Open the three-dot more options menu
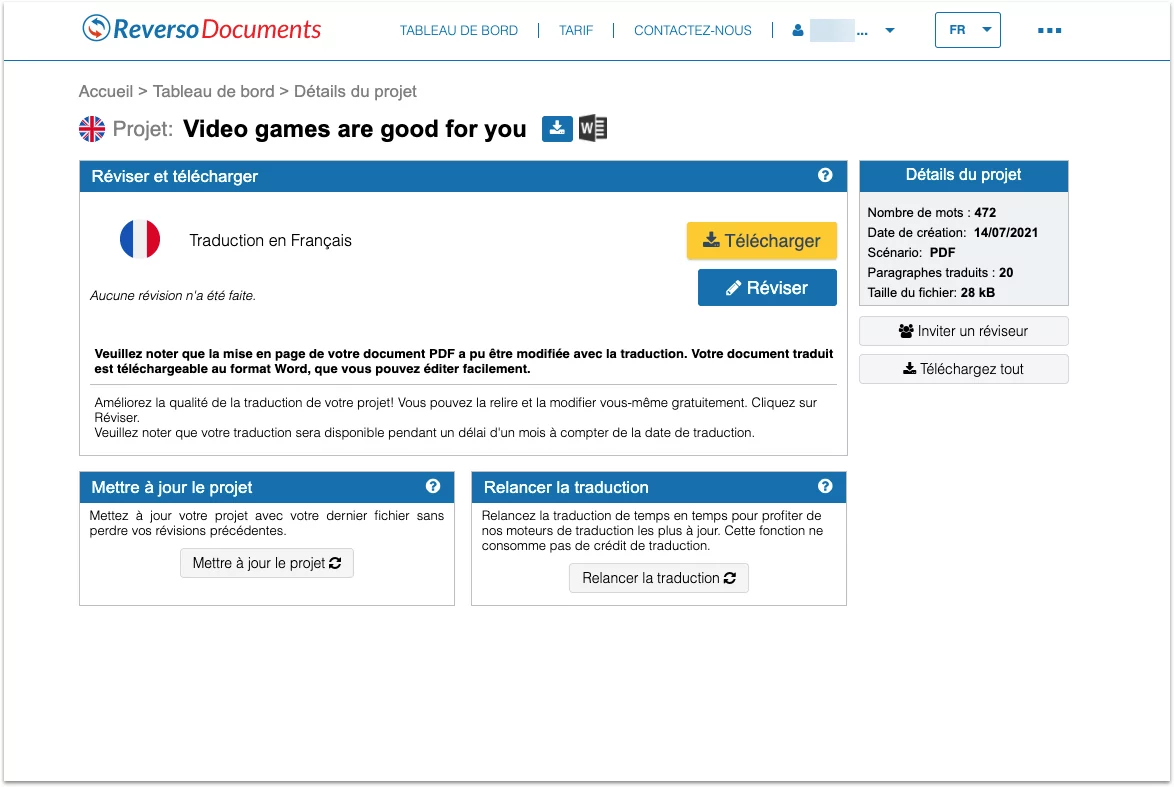This screenshot has height=787, width=1174. click(1049, 31)
